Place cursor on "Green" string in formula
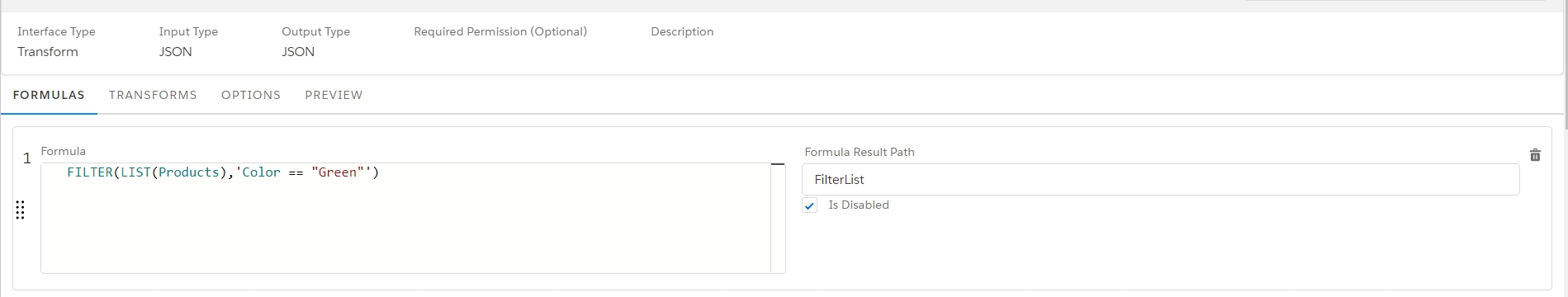 point(338,172)
